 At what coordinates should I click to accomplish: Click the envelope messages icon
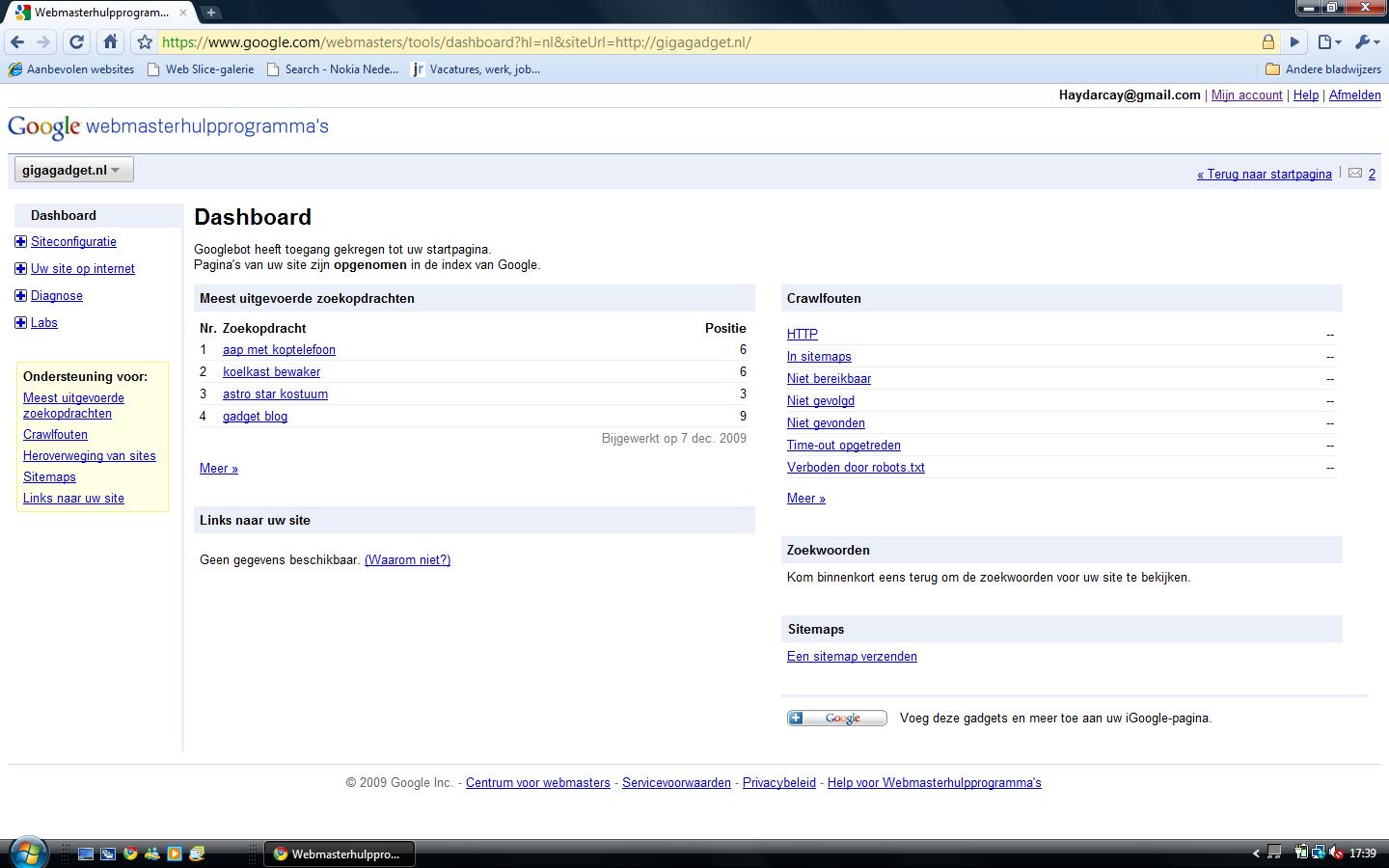click(x=1355, y=174)
